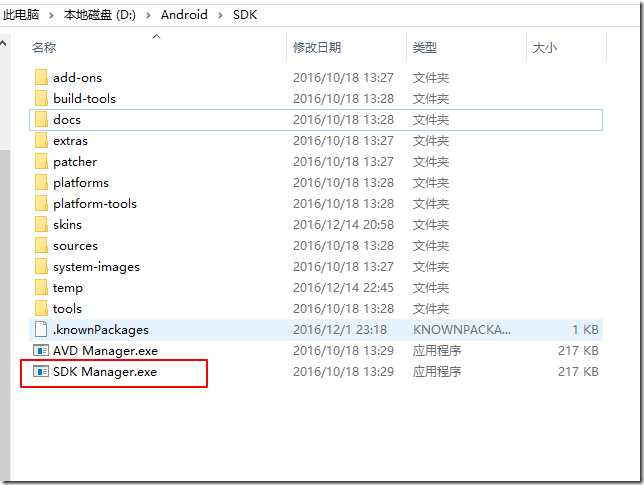Select the sources folder name
The width and height of the screenshot is (644, 485).
75,245
